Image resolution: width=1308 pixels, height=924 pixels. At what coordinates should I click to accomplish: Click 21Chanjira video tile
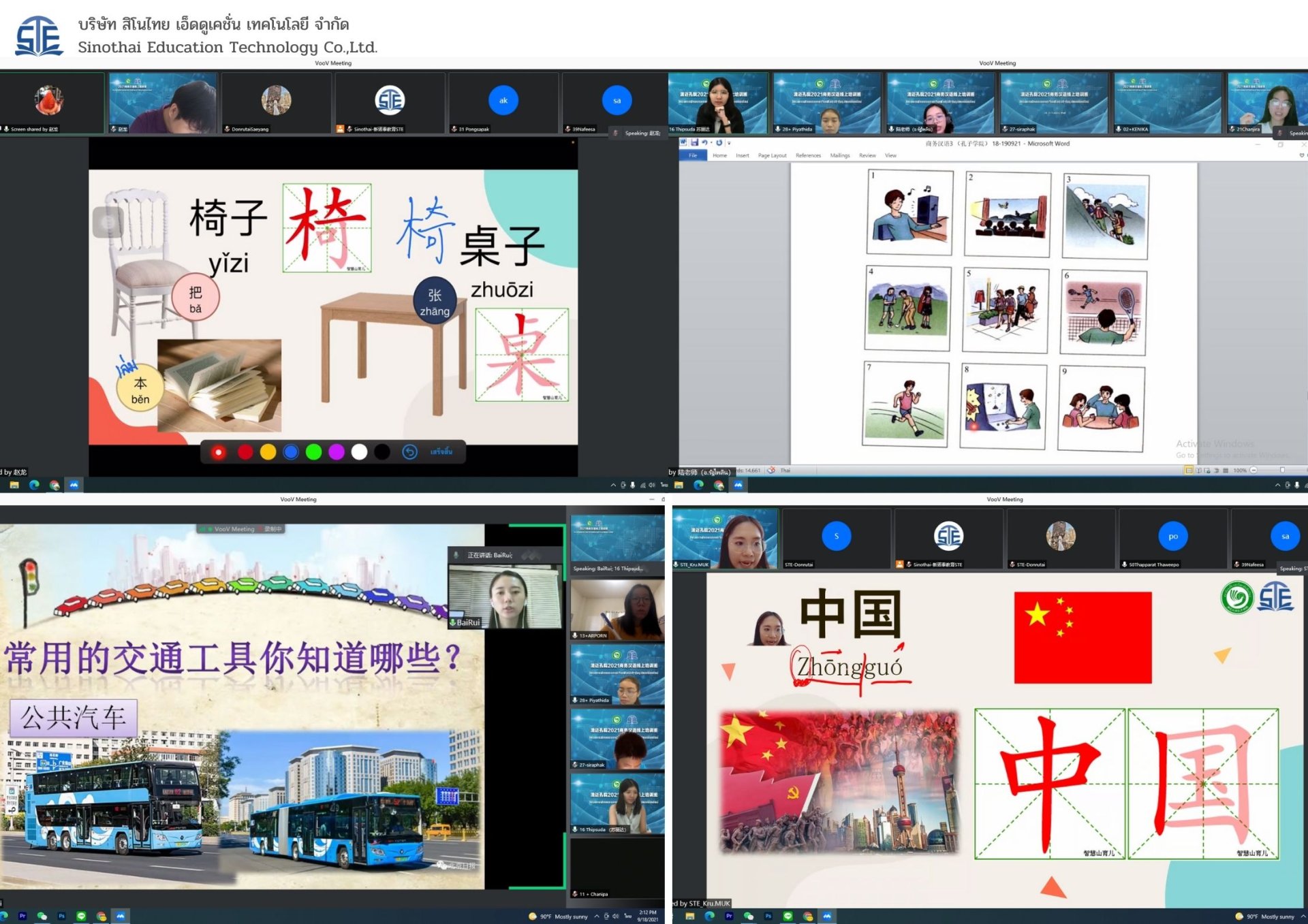click(1268, 103)
